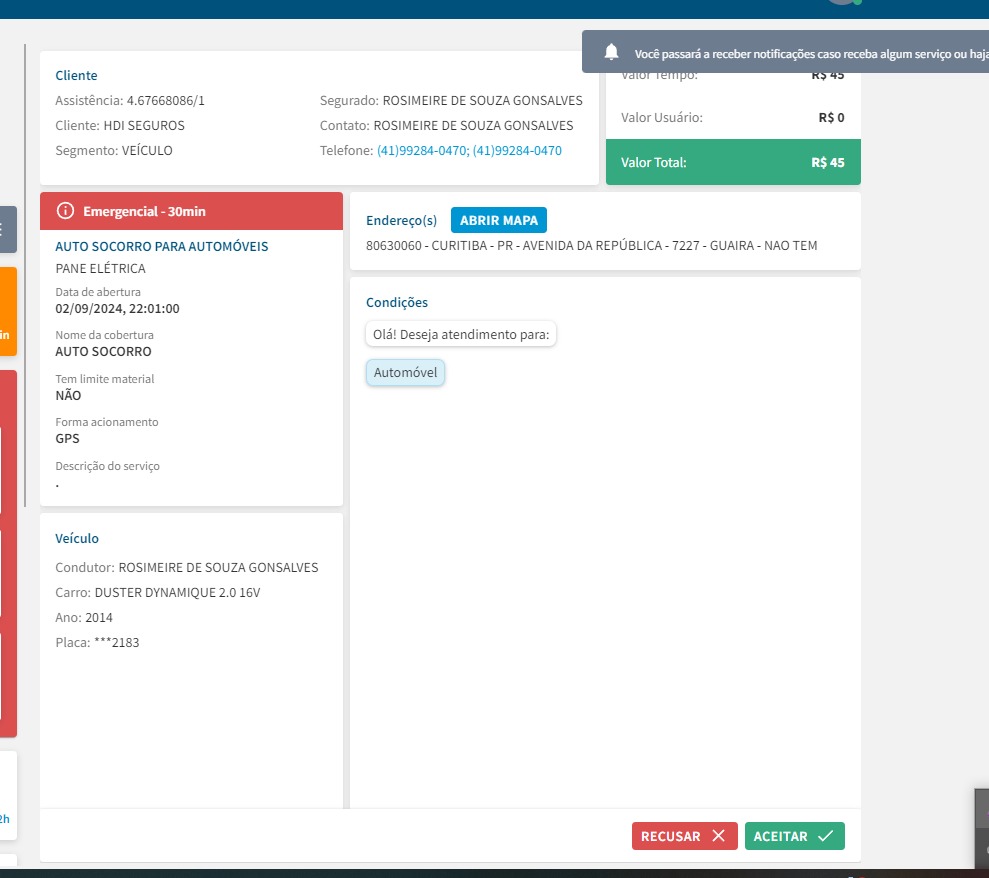Click the Assistência number 4.67668086/1

(x=165, y=101)
